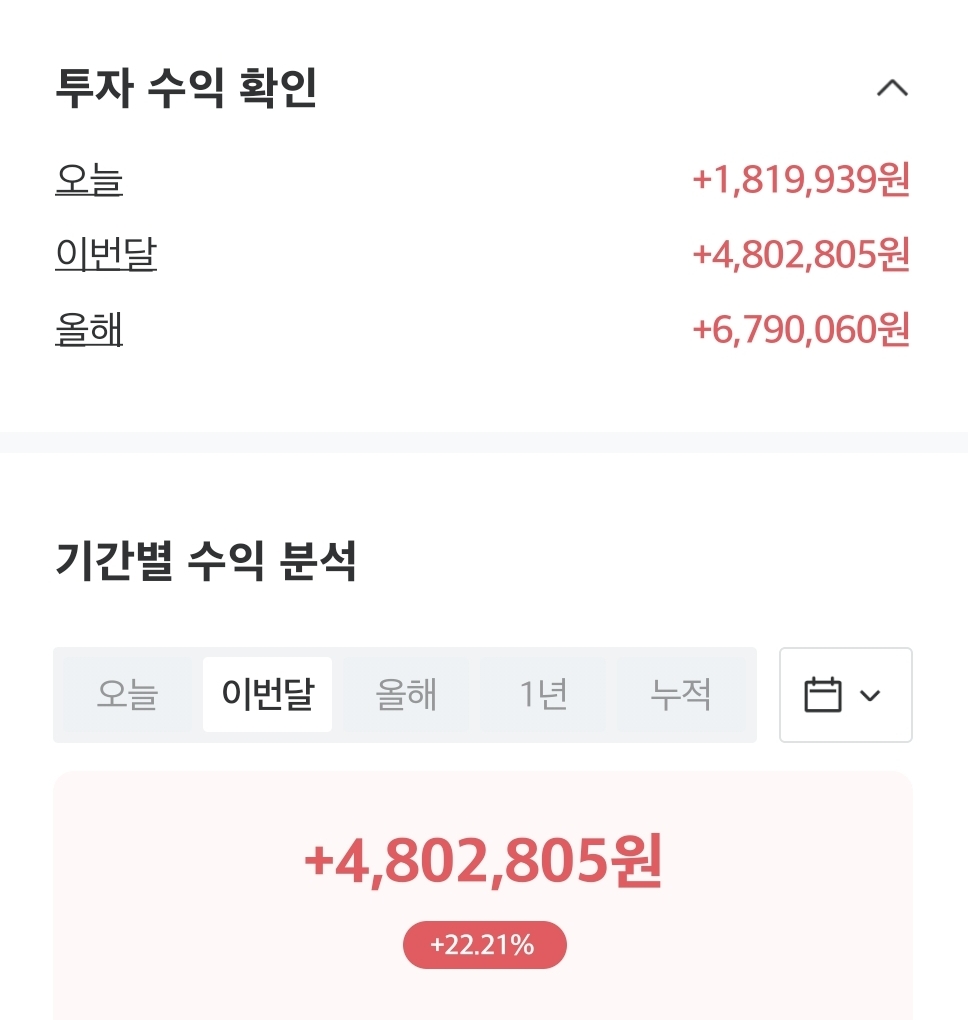Image resolution: width=968 pixels, height=1020 pixels.
Task: Tap the yearly profit amount +6,790,060원
Action: click(800, 329)
